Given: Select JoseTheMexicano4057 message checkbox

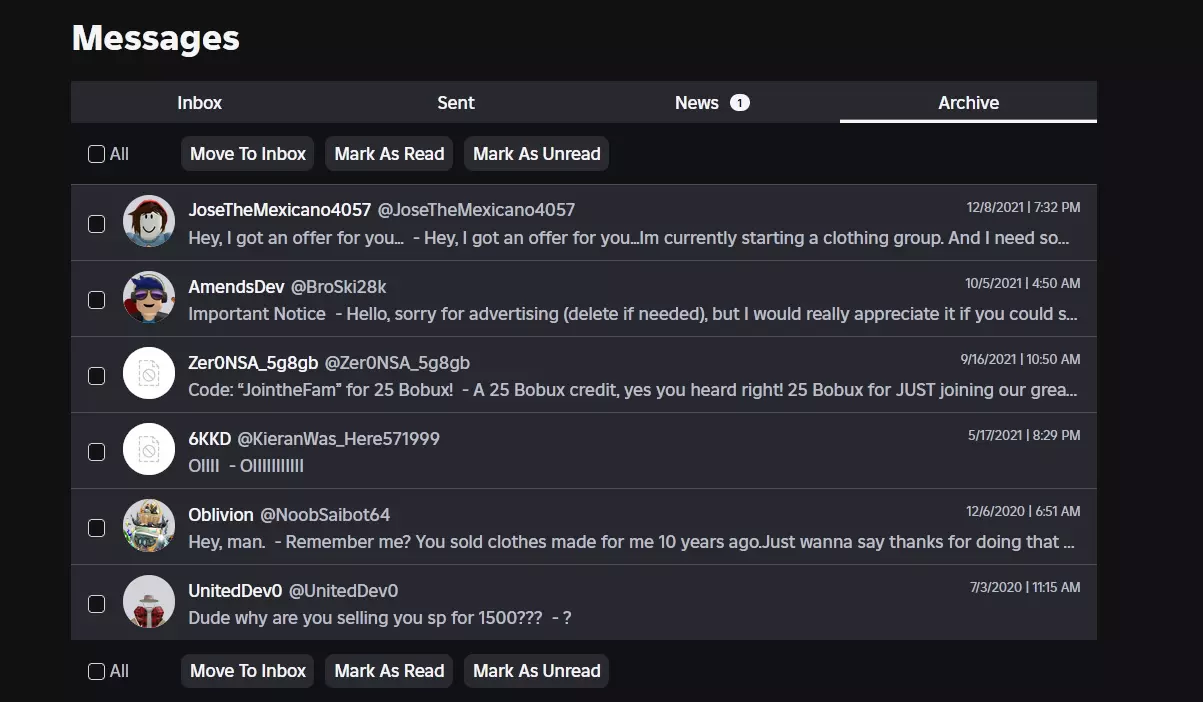Looking at the screenshot, I should pos(96,224).
